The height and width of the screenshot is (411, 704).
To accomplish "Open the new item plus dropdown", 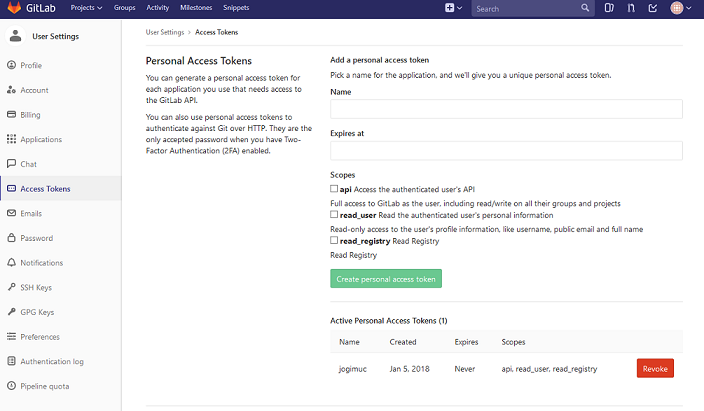I will click(x=453, y=8).
